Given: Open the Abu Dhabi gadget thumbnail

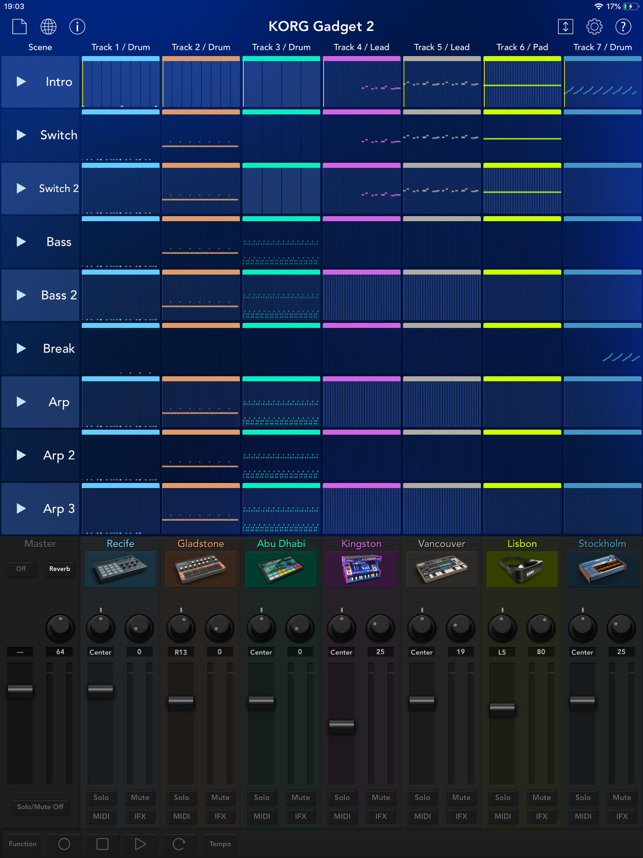Looking at the screenshot, I should 281,569.
